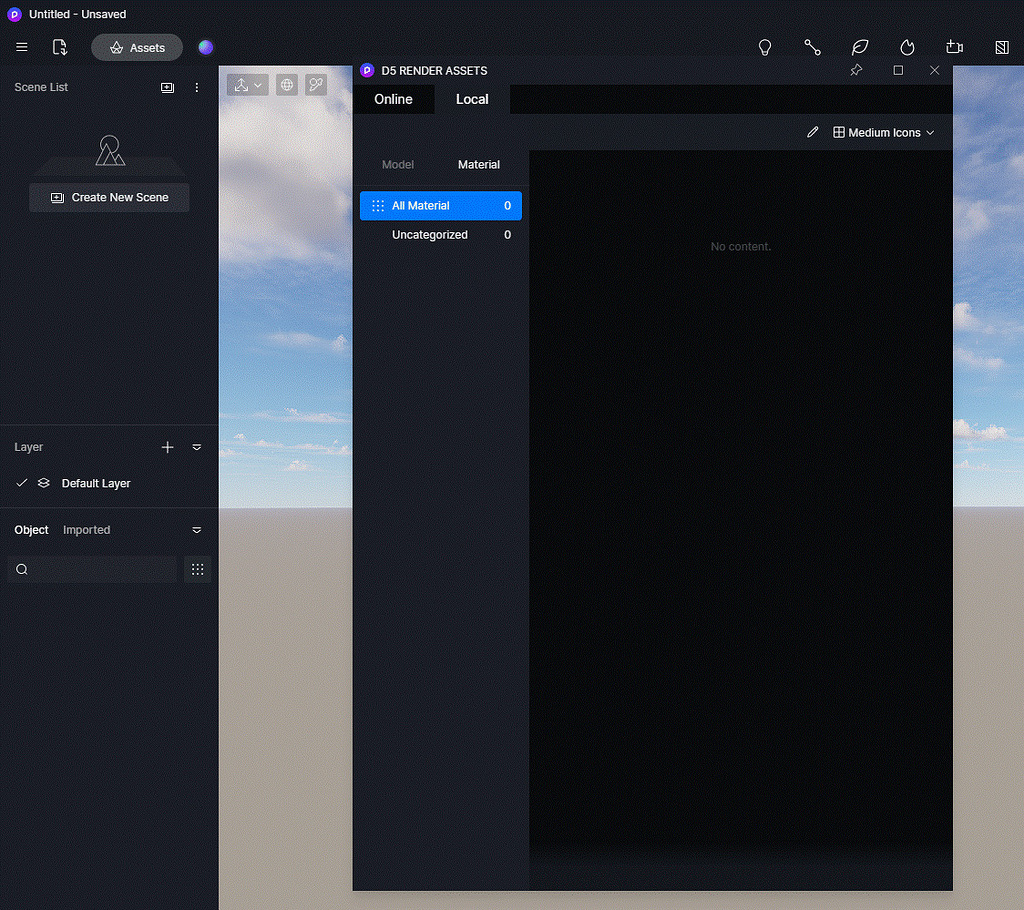Switch to the Online assets tab
This screenshot has height=910, width=1024.
(x=393, y=99)
